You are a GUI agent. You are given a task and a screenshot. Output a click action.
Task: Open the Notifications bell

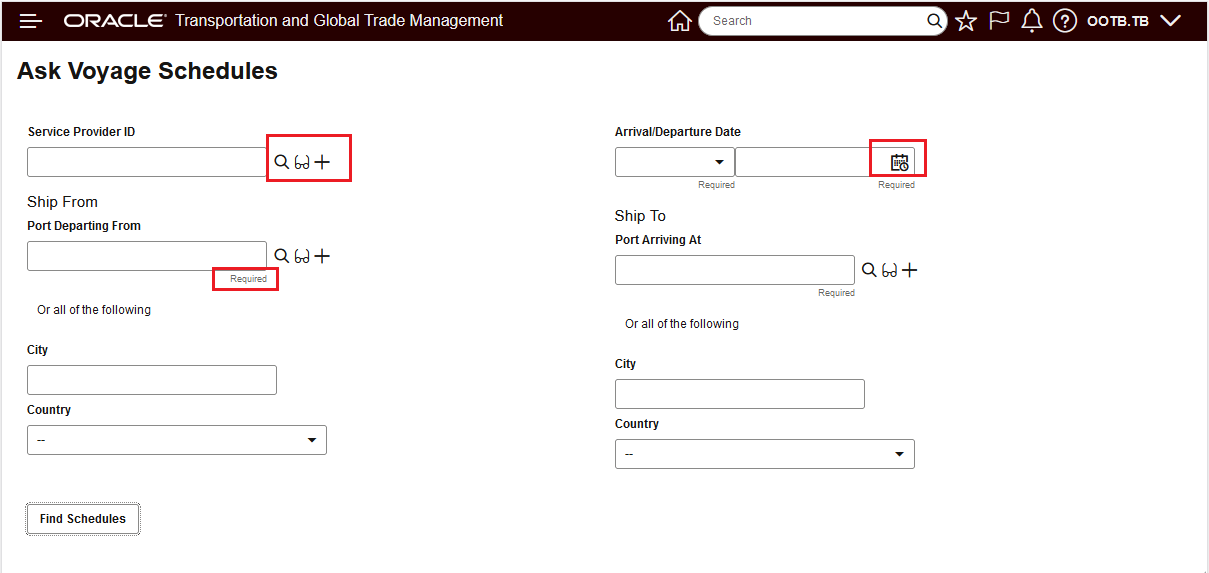pyautogui.click(x=1031, y=21)
